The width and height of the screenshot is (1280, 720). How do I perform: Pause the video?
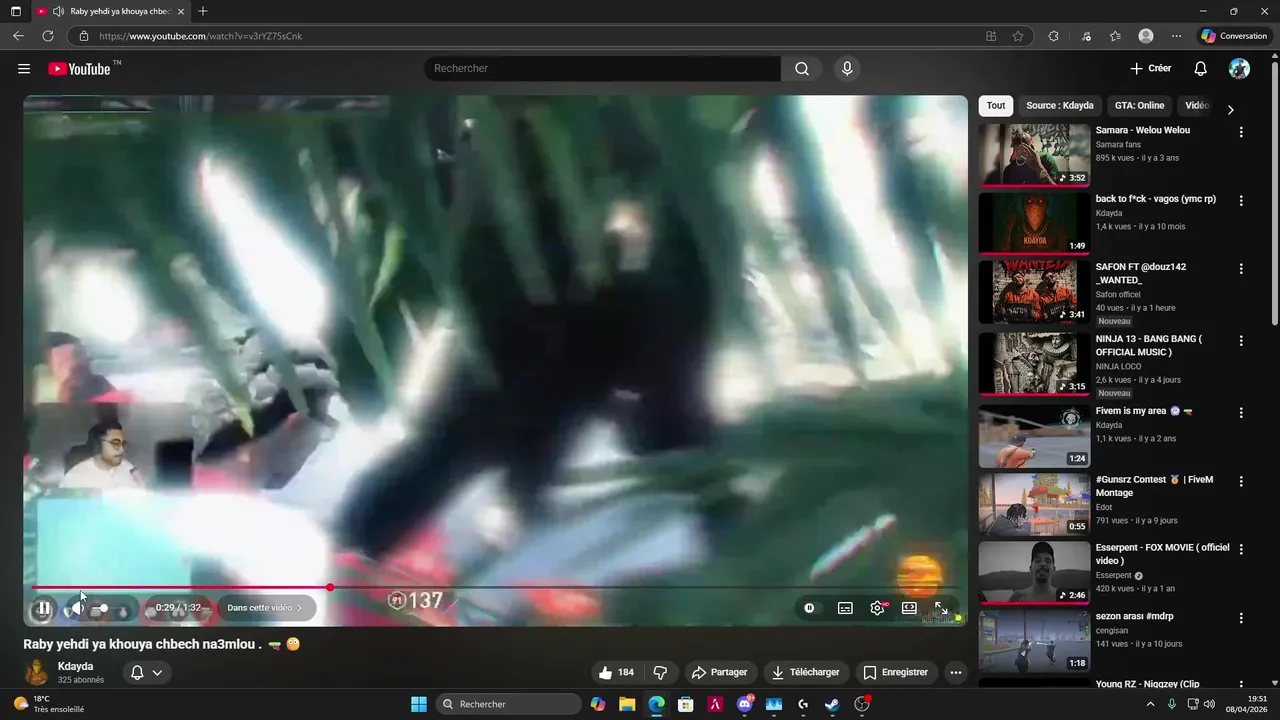44,608
